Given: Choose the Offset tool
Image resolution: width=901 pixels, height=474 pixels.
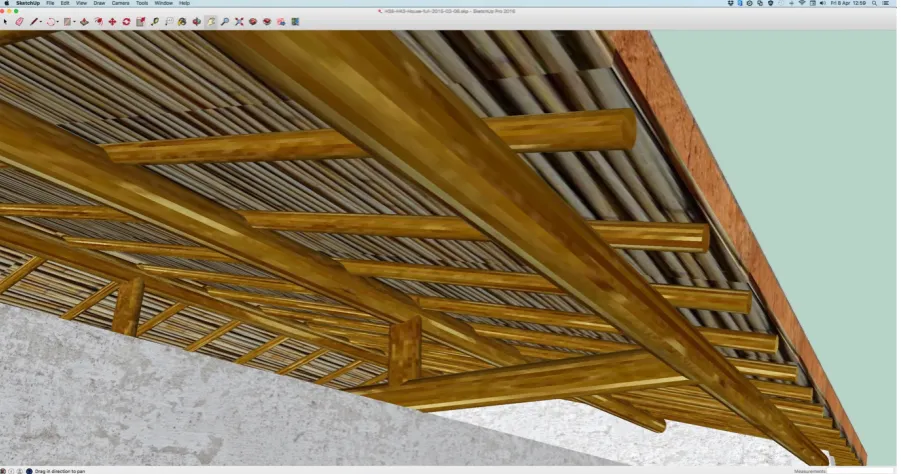Looking at the screenshot, I should (x=99, y=22).
